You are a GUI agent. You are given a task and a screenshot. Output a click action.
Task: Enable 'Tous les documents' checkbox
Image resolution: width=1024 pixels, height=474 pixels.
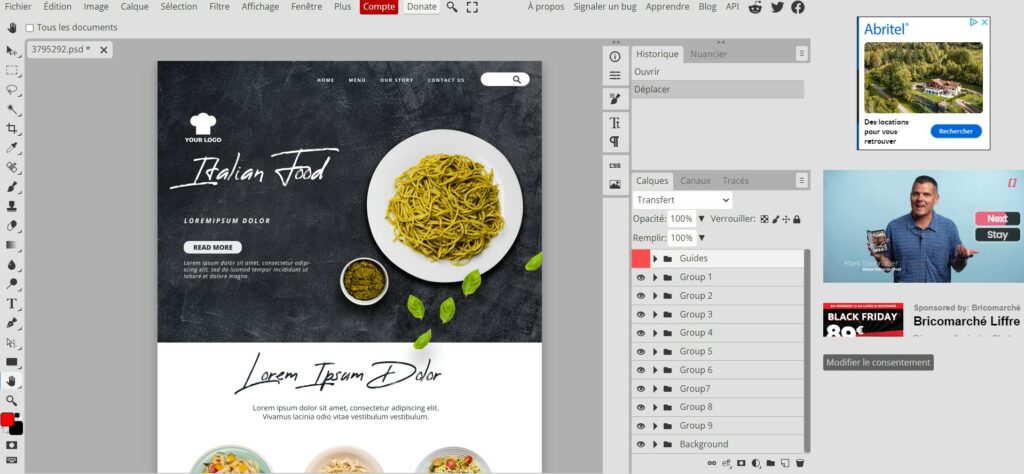click(29, 28)
